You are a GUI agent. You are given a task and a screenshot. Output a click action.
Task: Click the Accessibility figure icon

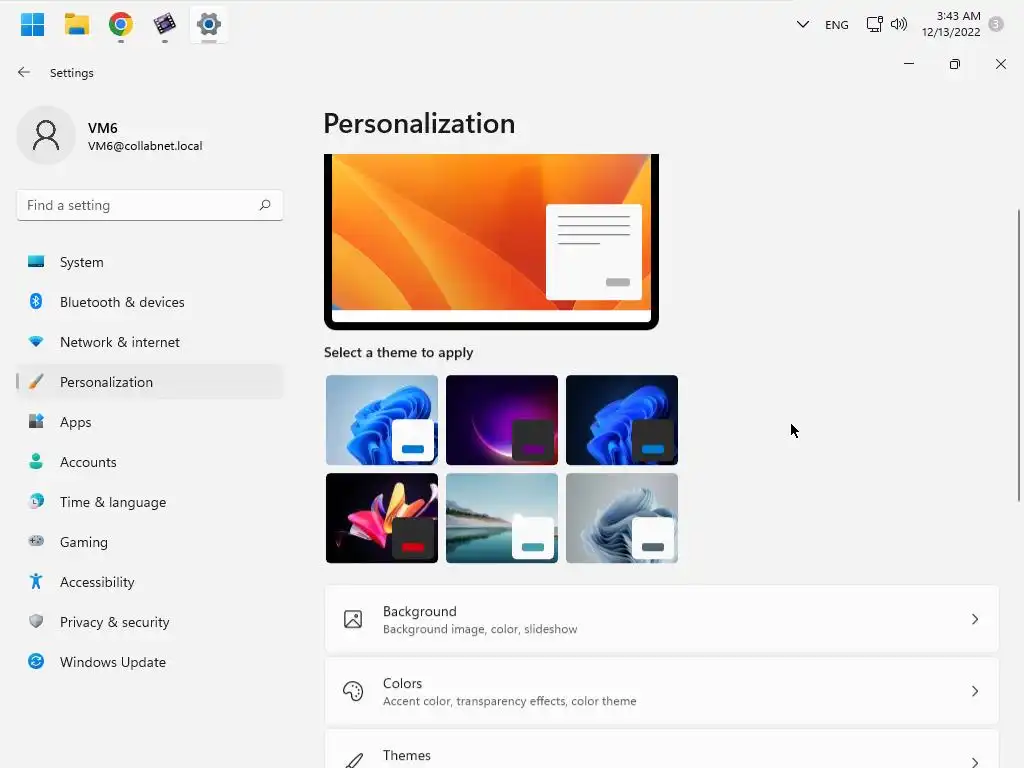click(36, 581)
